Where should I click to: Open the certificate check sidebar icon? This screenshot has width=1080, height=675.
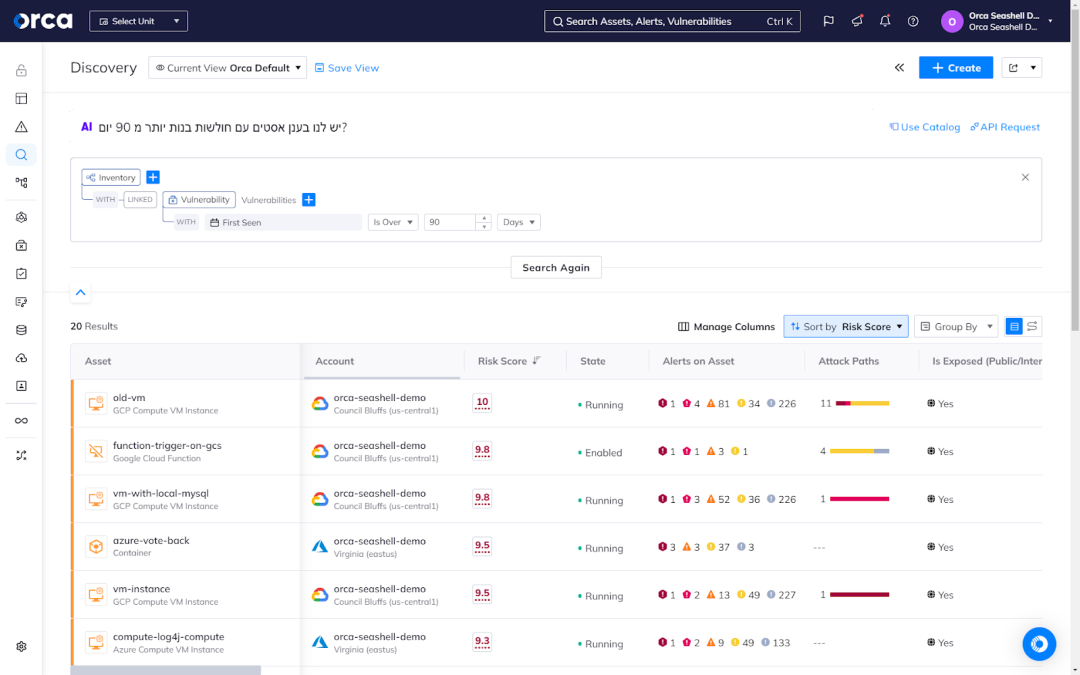[21, 302]
